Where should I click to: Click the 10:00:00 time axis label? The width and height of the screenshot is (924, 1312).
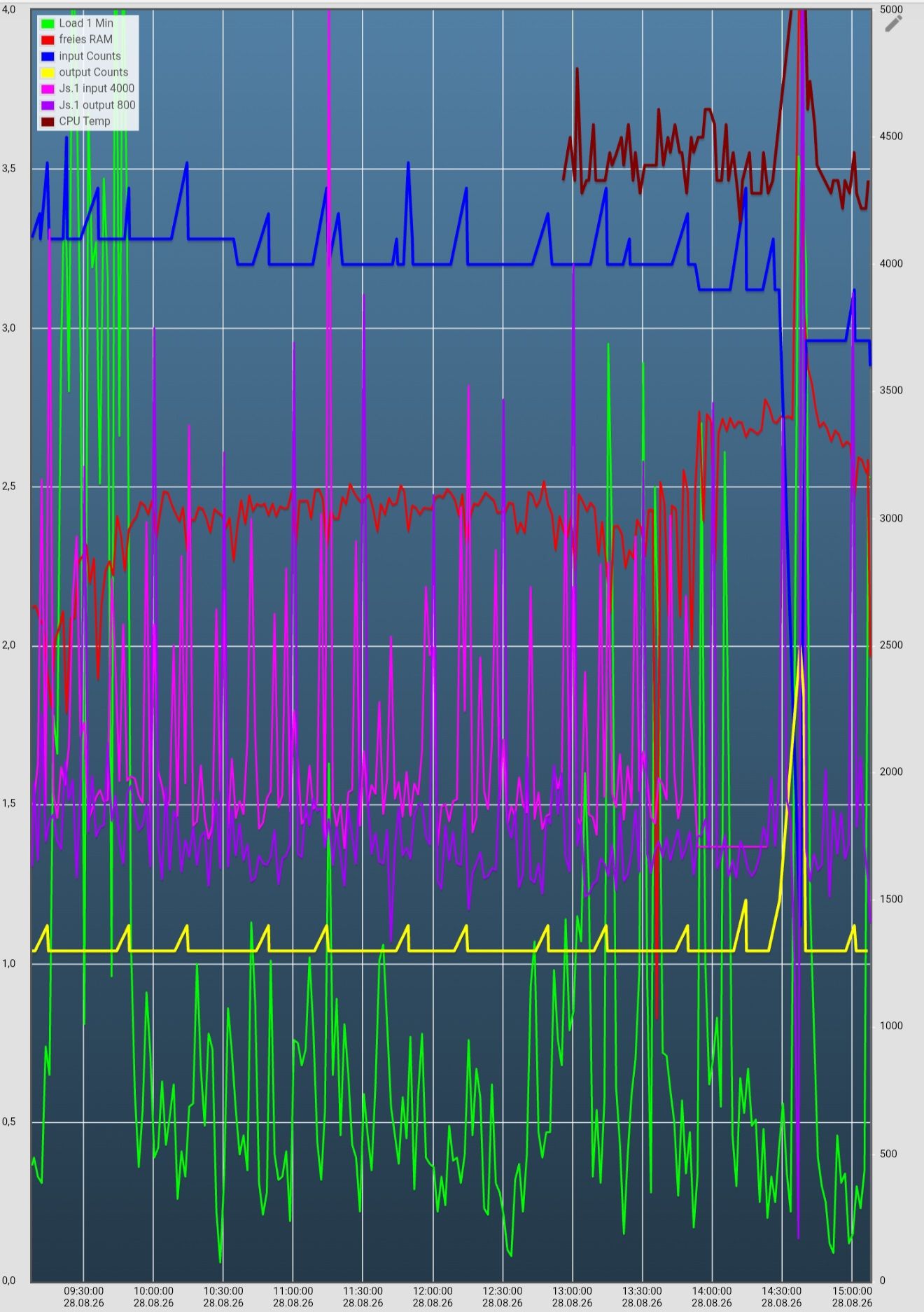[x=153, y=1297]
